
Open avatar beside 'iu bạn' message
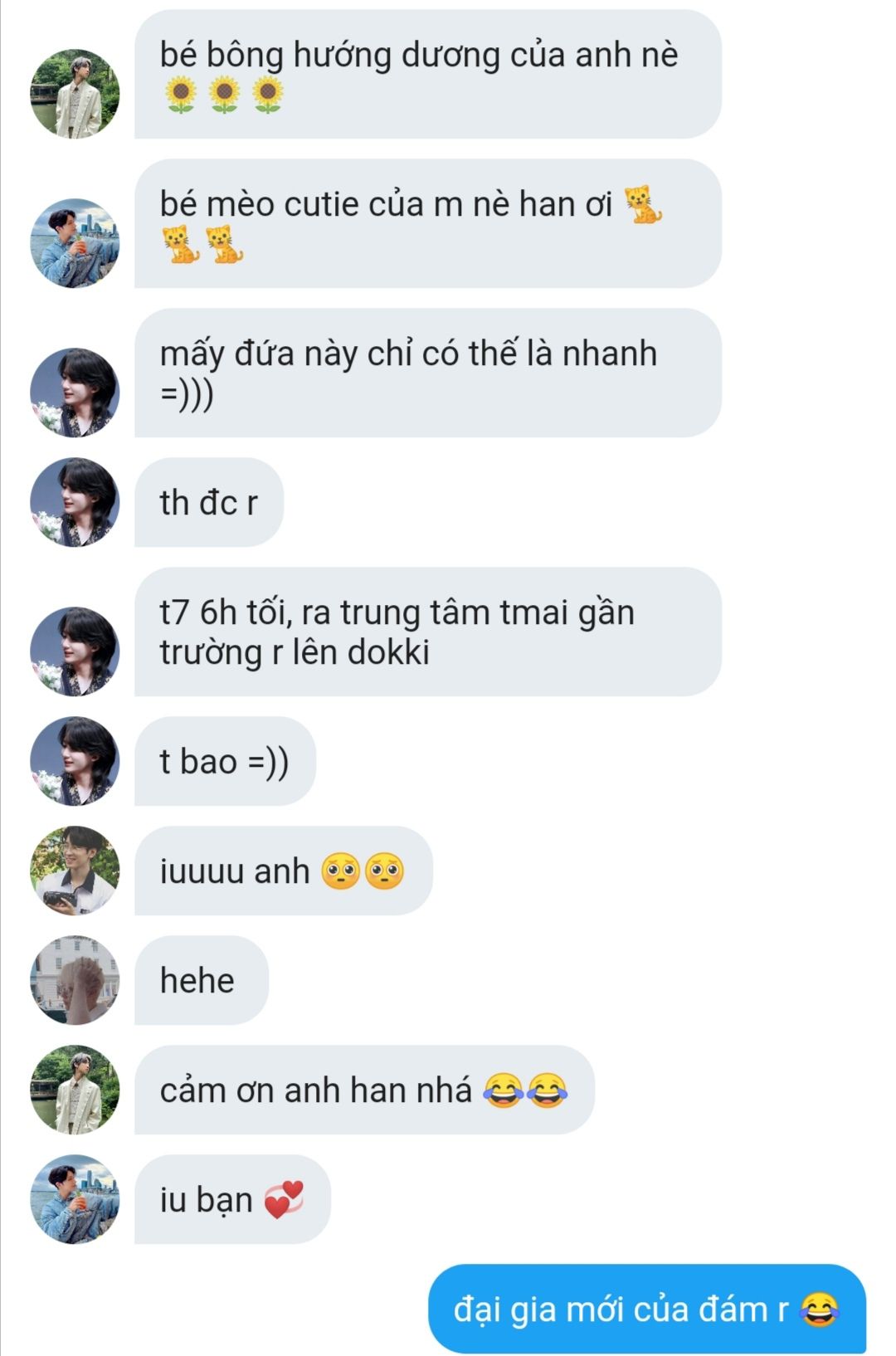[75, 1199]
